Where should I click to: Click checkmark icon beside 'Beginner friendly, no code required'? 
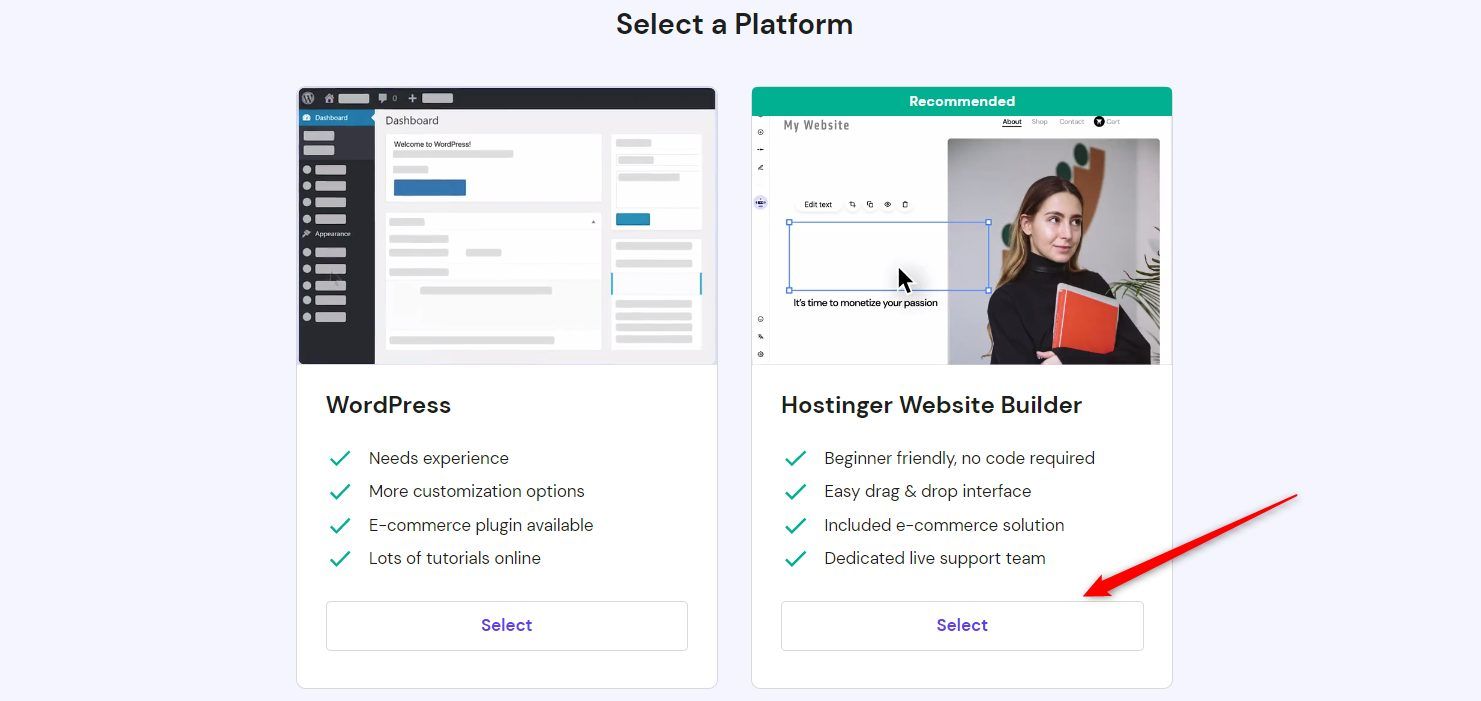point(795,458)
